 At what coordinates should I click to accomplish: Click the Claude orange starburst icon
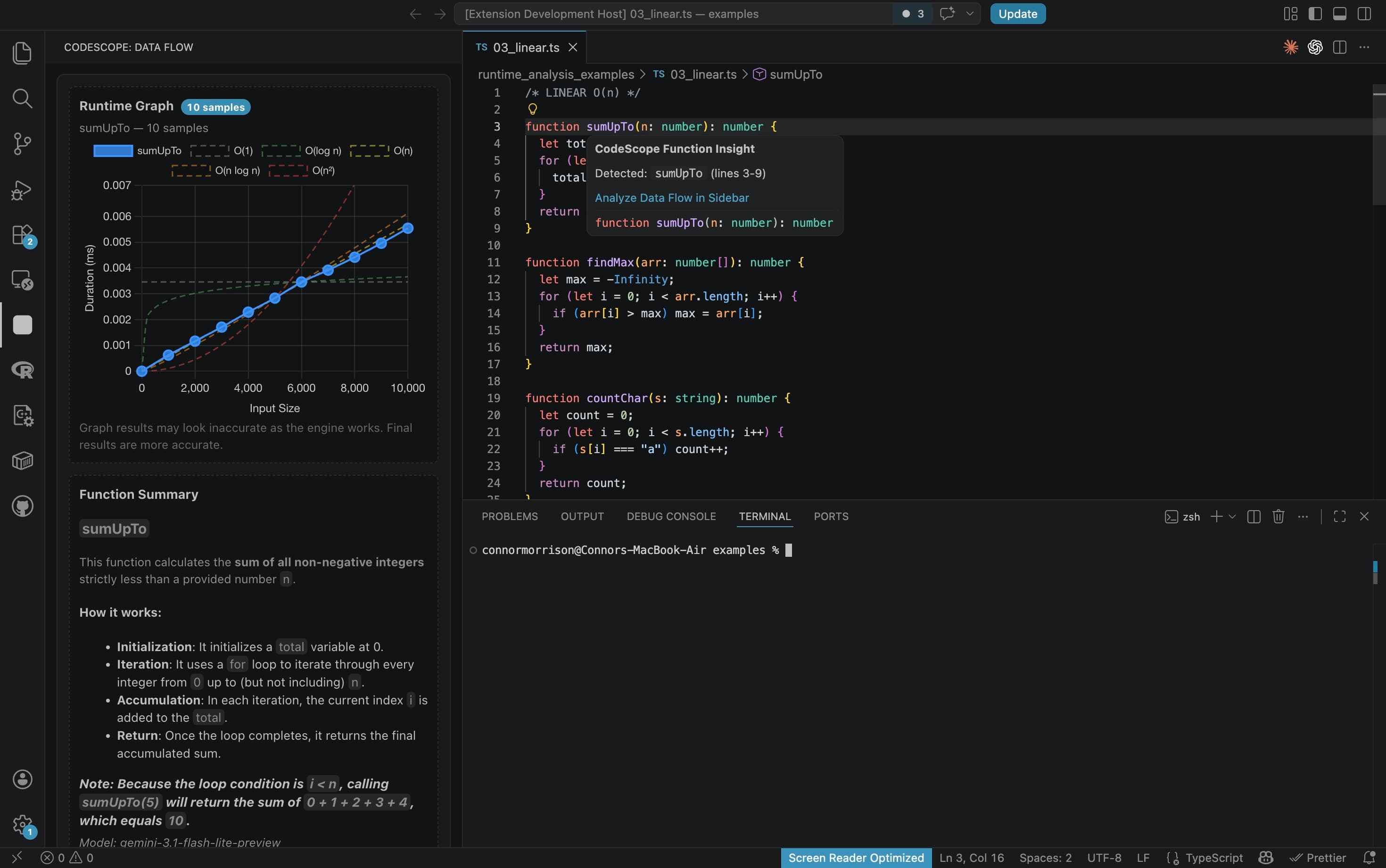(x=1291, y=47)
